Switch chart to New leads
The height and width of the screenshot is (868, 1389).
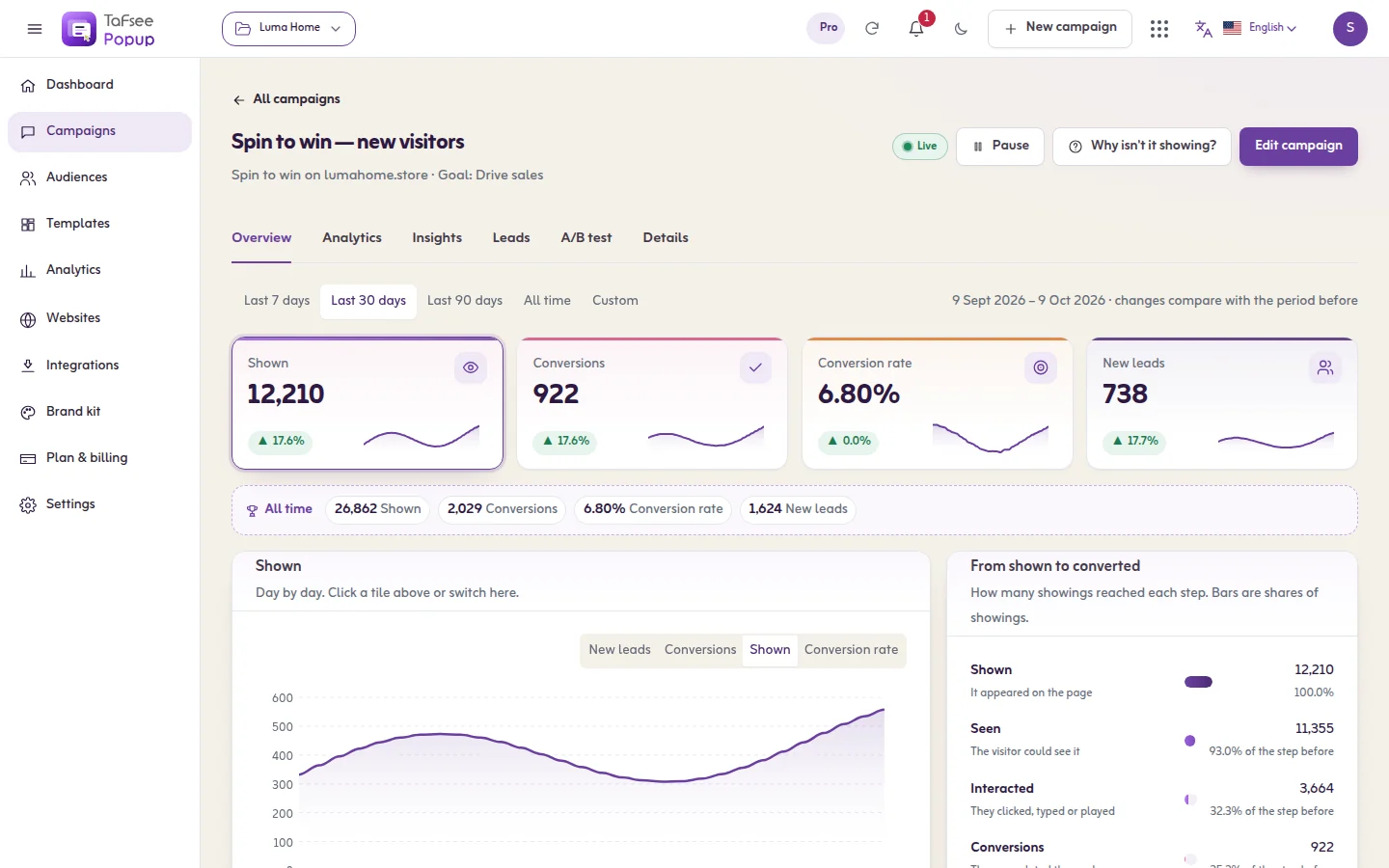click(620, 650)
